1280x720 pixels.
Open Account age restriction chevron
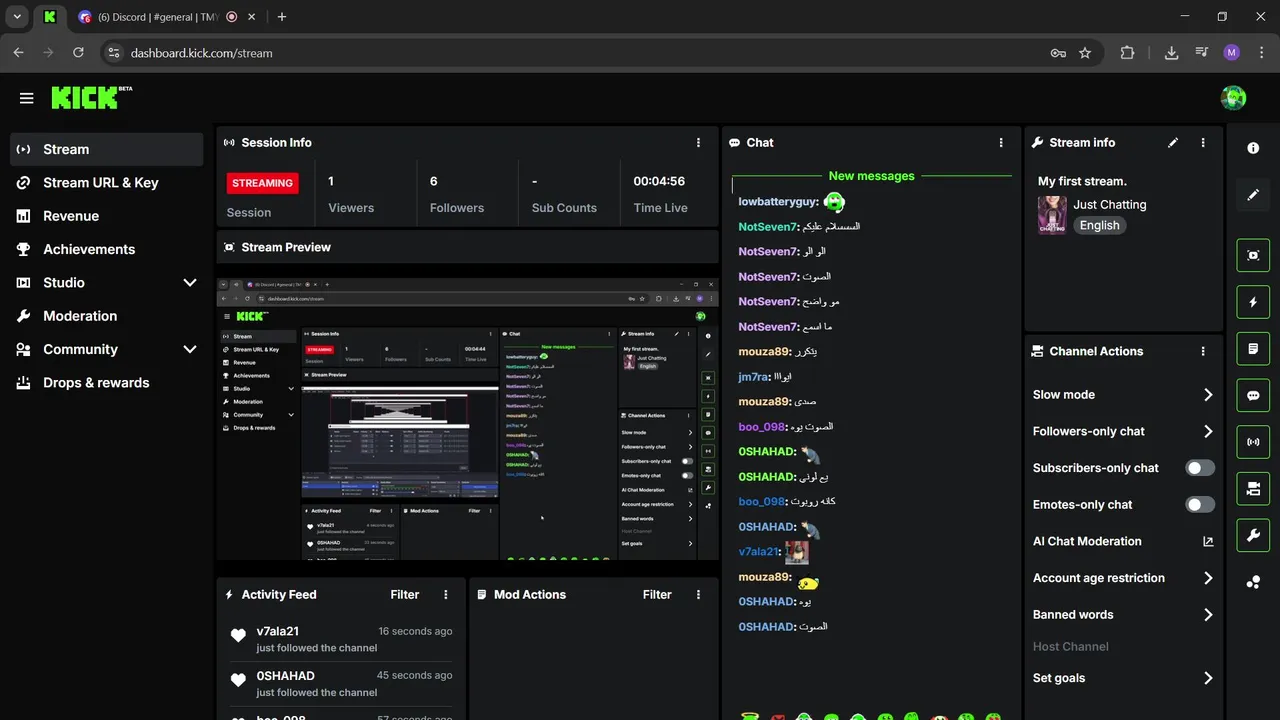click(x=1208, y=578)
